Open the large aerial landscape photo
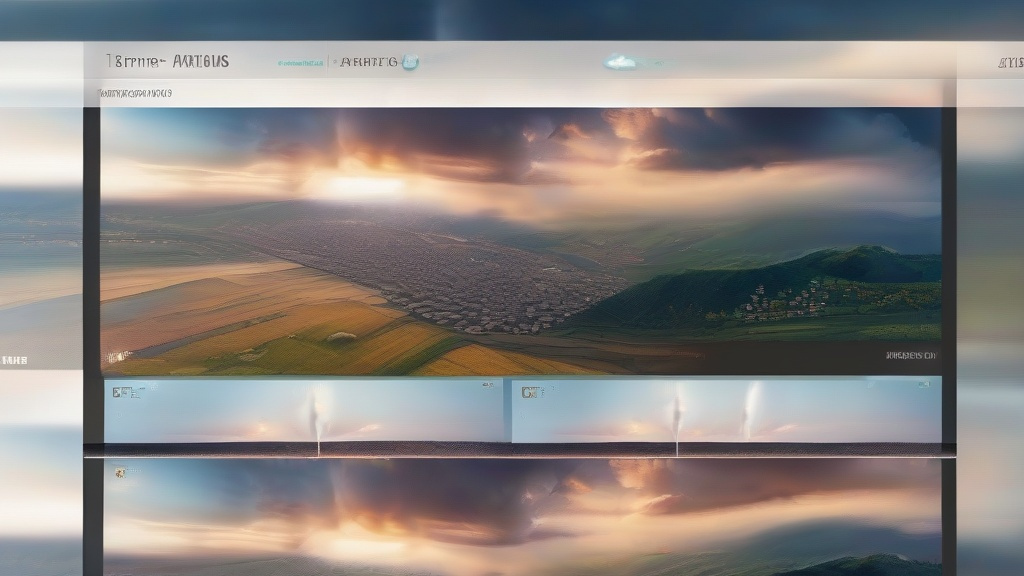 click(x=521, y=241)
